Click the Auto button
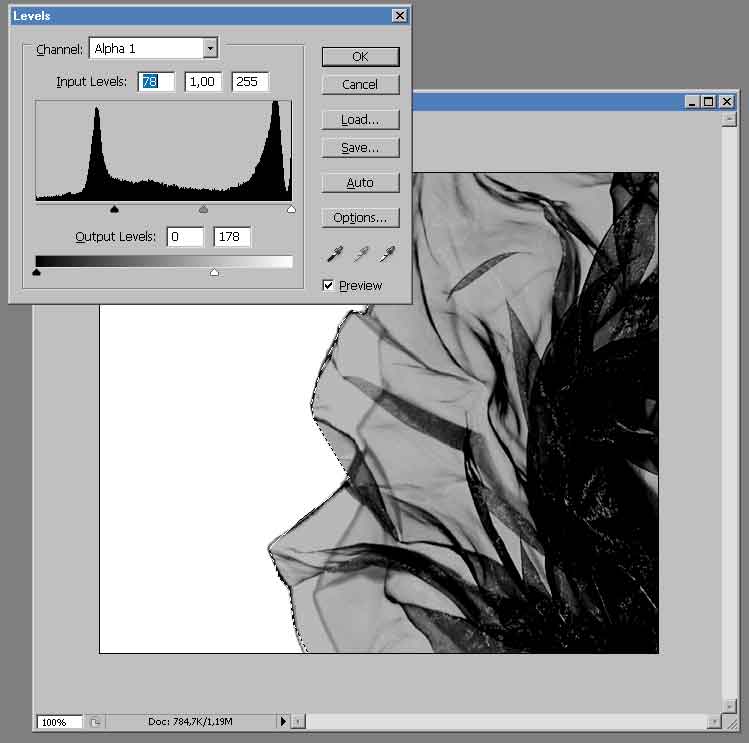The width and height of the screenshot is (749, 743). (x=360, y=183)
